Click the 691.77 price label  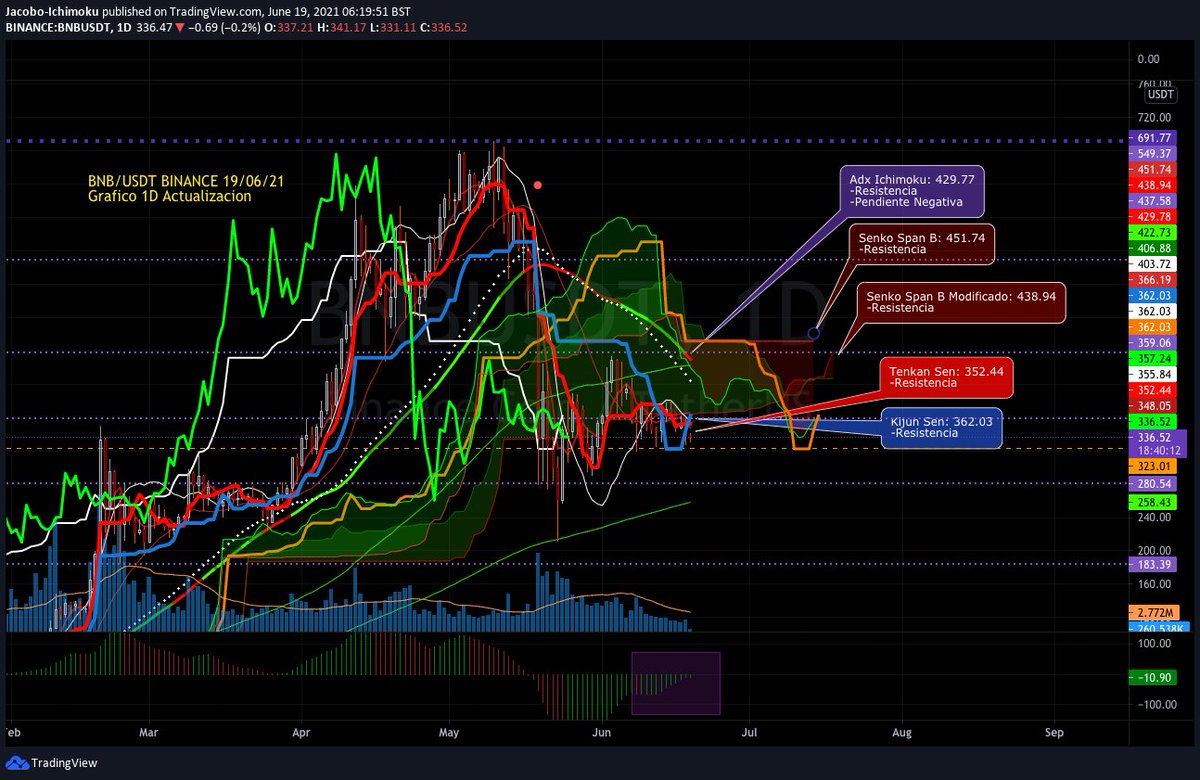point(1155,138)
